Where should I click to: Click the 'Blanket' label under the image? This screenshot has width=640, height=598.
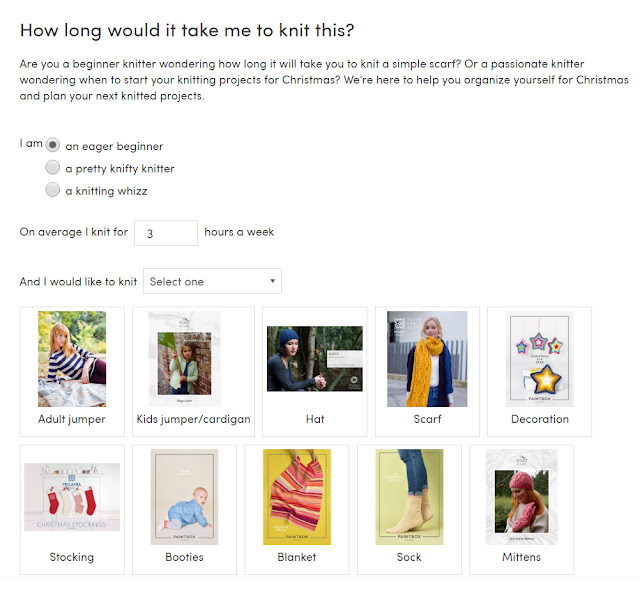pyautogui.click(x=297, y=557)
